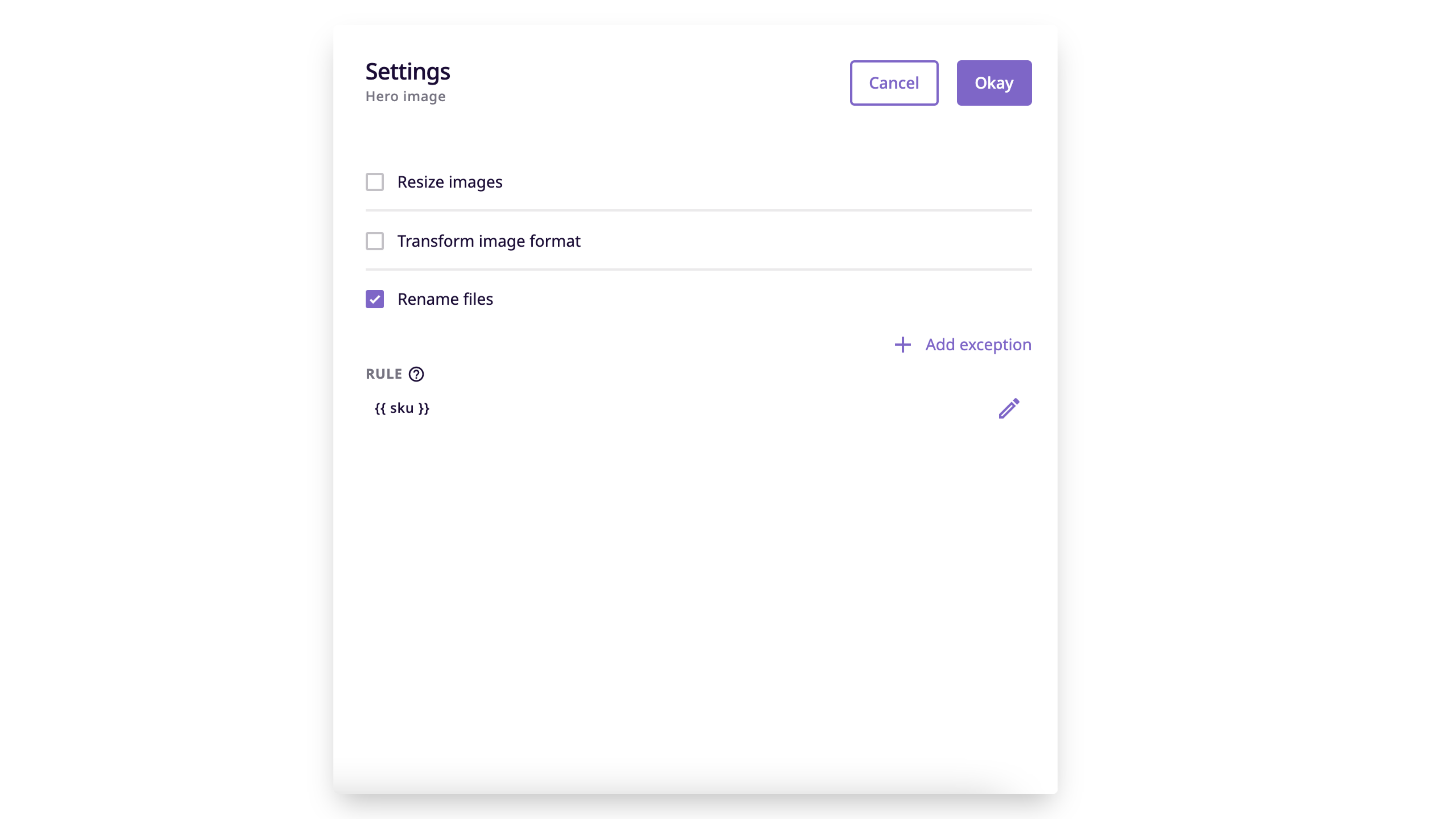
Task: Open the RULE help question mark icon
Action: point(416,374)
